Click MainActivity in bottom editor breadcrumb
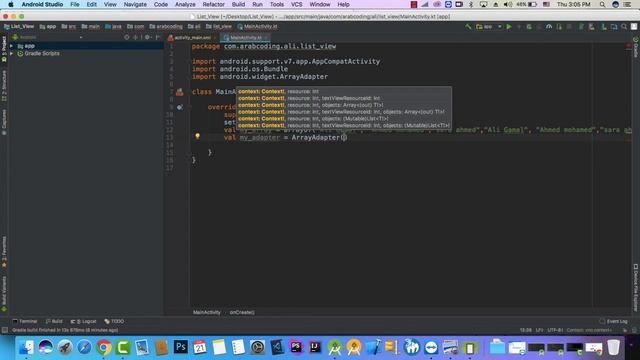 [x=207, y=312]
